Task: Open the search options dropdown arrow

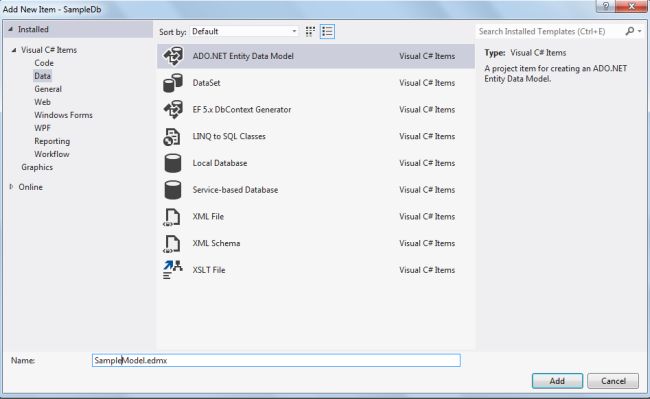Action: tap(640, 31)
